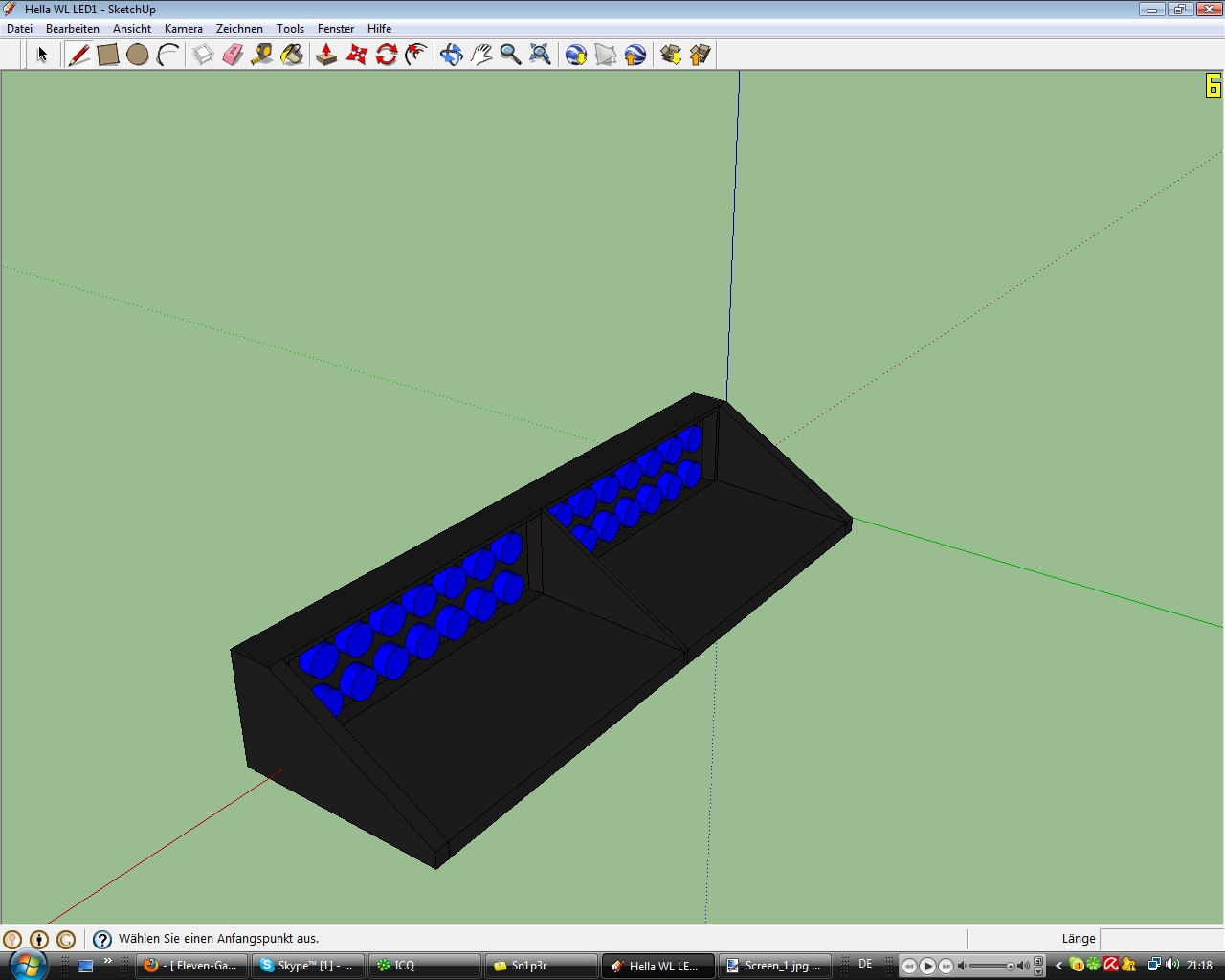Activate the Paint Bucket tool
The width and height of the screenshot is (1225, 980).
tap(292, 55)
